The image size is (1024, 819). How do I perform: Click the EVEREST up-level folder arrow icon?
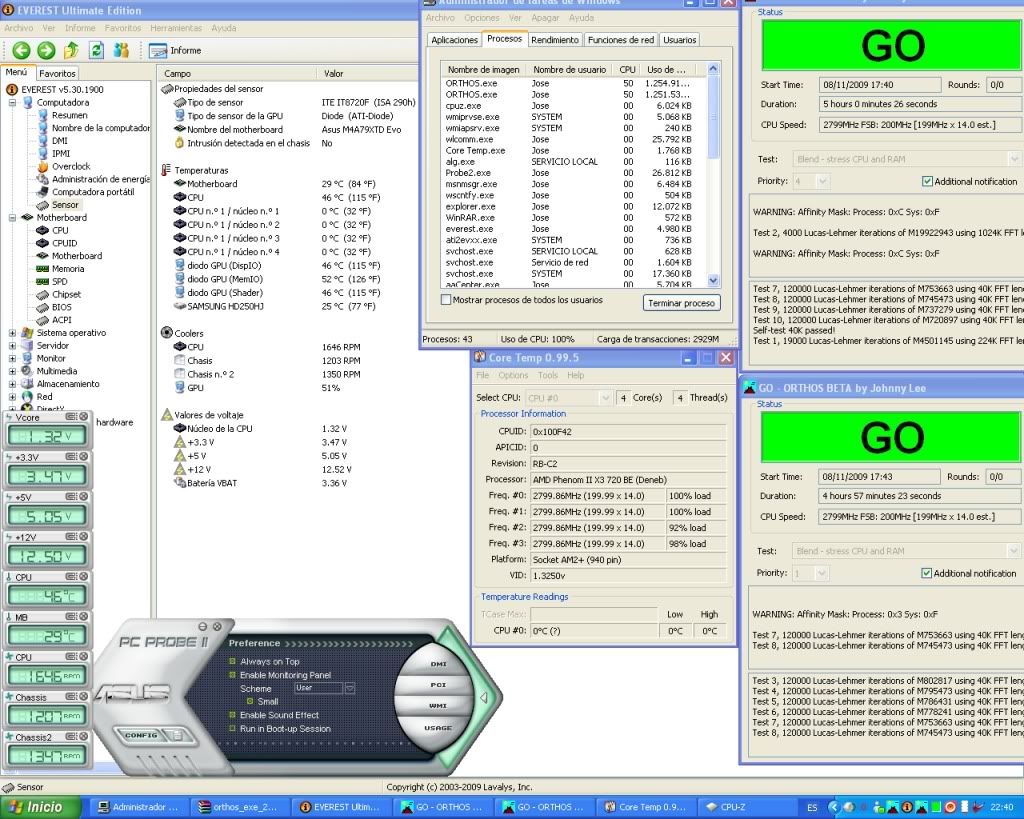(71, 50)
